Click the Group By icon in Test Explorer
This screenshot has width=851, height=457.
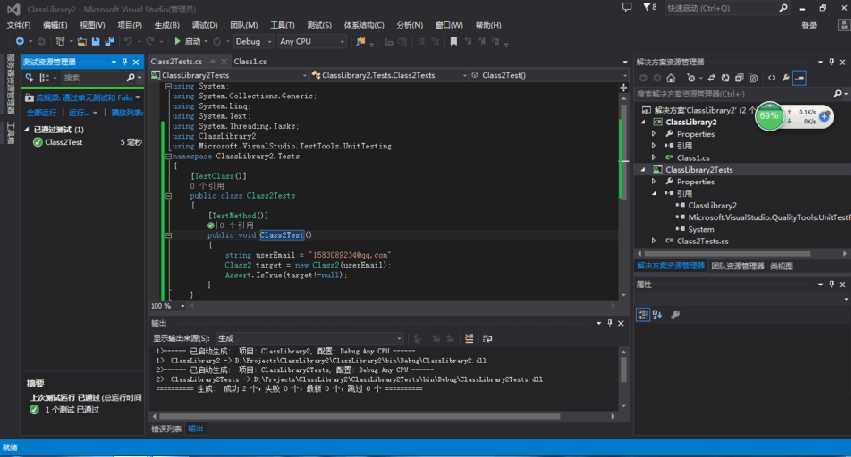(x=45, y=78)
